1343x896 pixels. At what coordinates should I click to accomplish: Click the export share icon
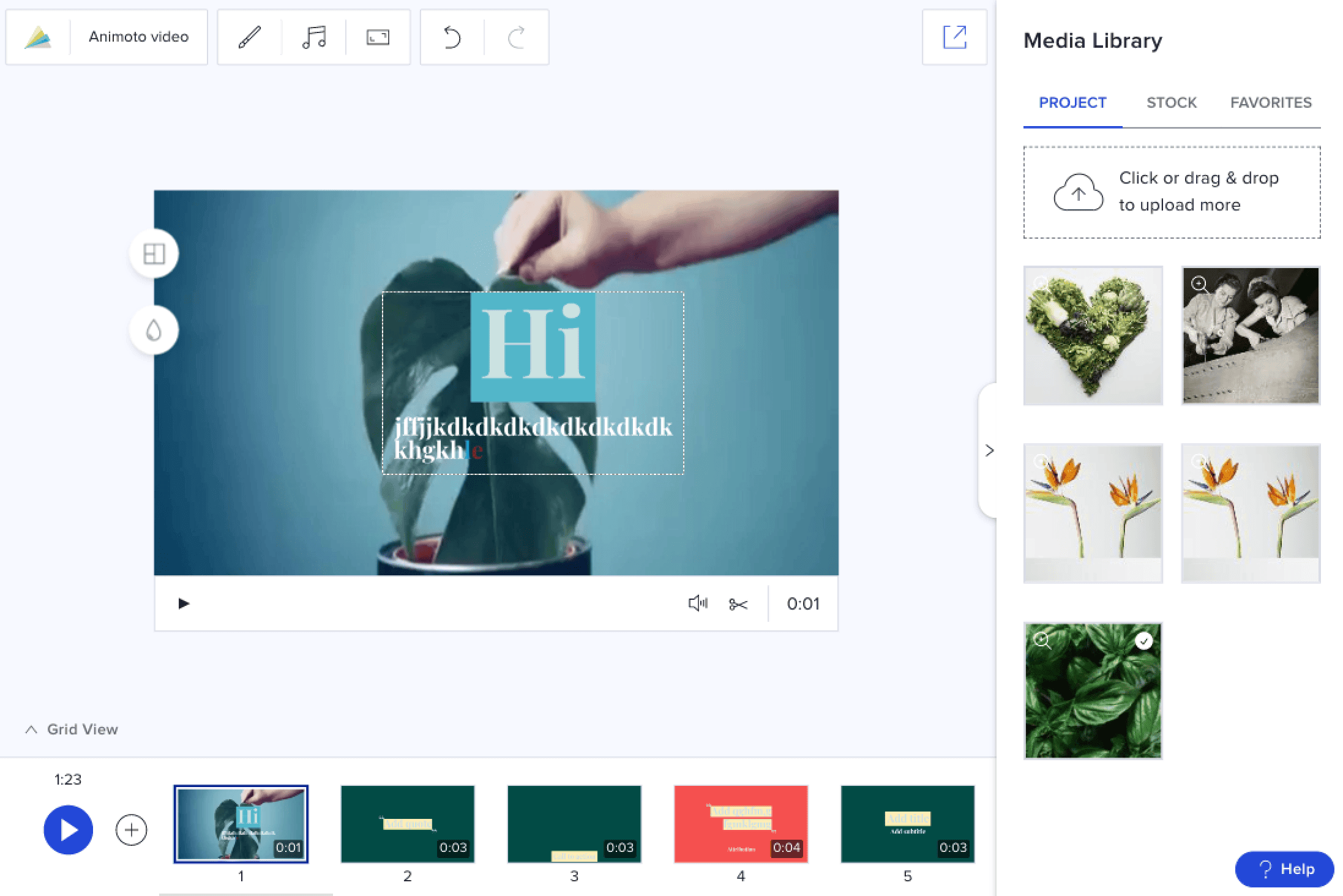click(954, 37)
